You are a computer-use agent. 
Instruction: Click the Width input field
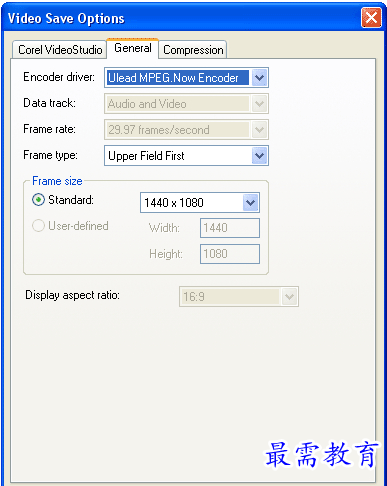(230, 228)
